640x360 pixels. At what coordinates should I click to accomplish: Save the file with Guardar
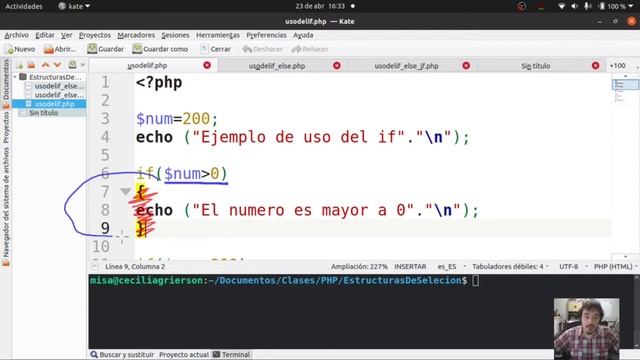click(105, 49)
